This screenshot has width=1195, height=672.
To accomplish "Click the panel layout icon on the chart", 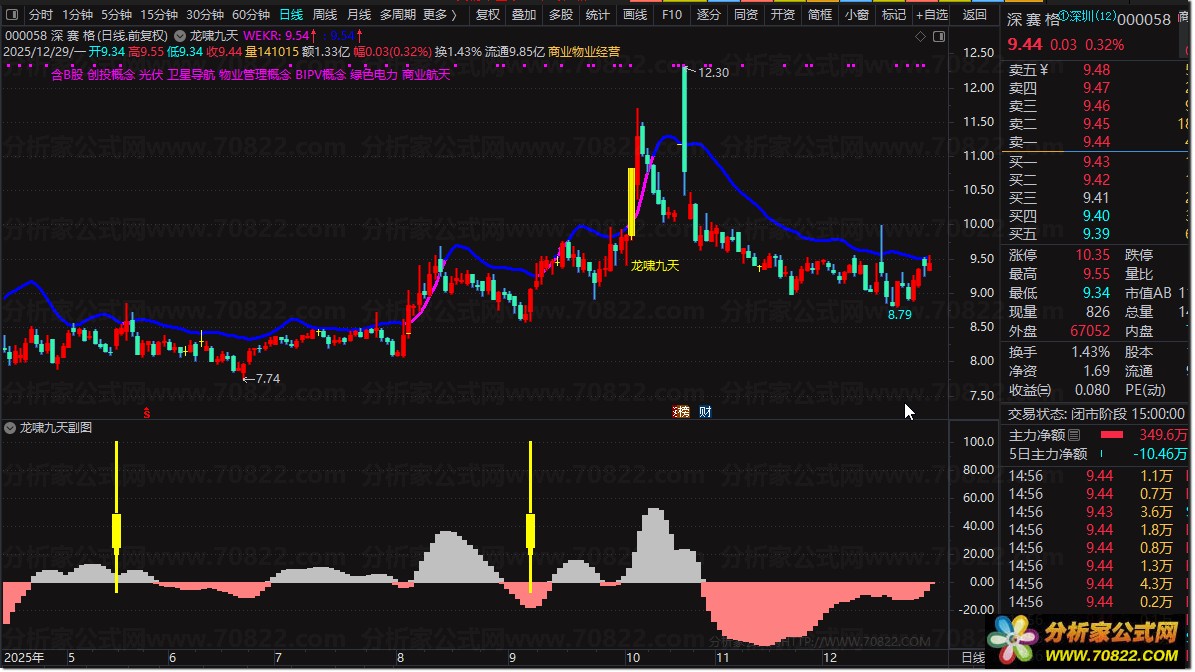I will click(939, 37).
